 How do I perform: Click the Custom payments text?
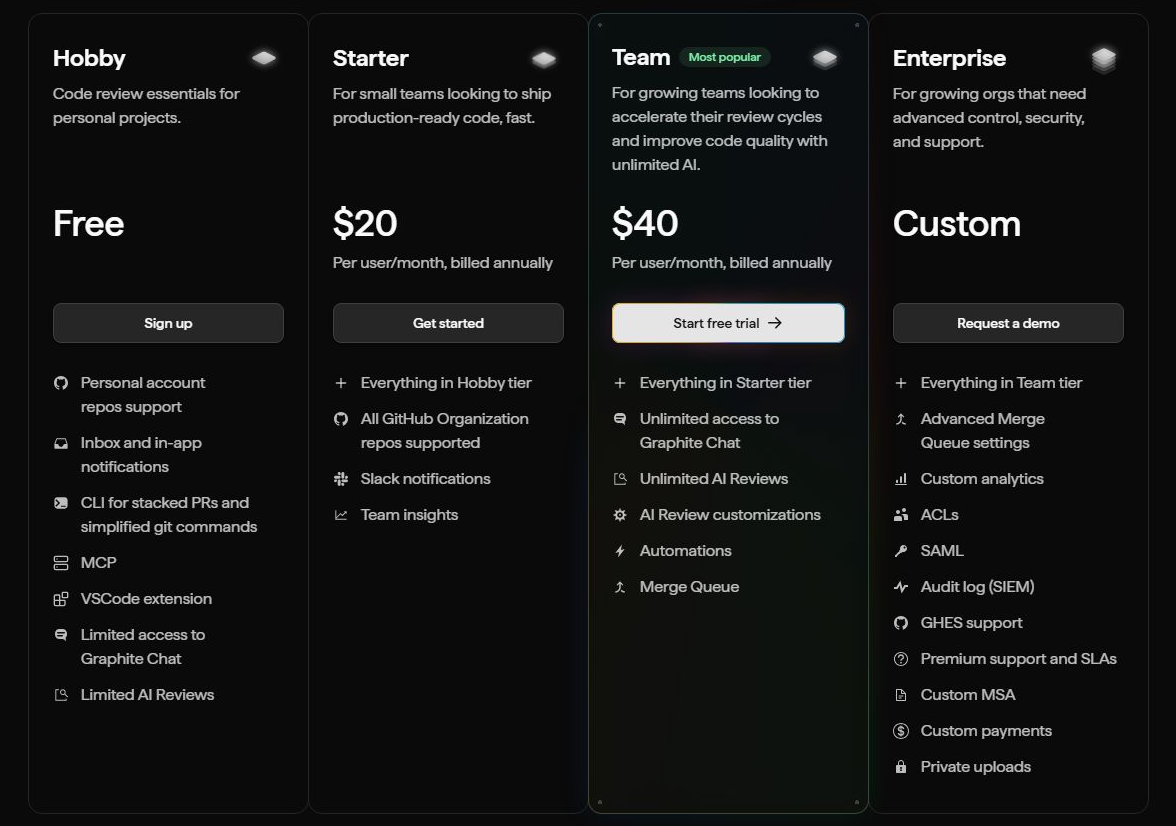[x=986, y=731]
